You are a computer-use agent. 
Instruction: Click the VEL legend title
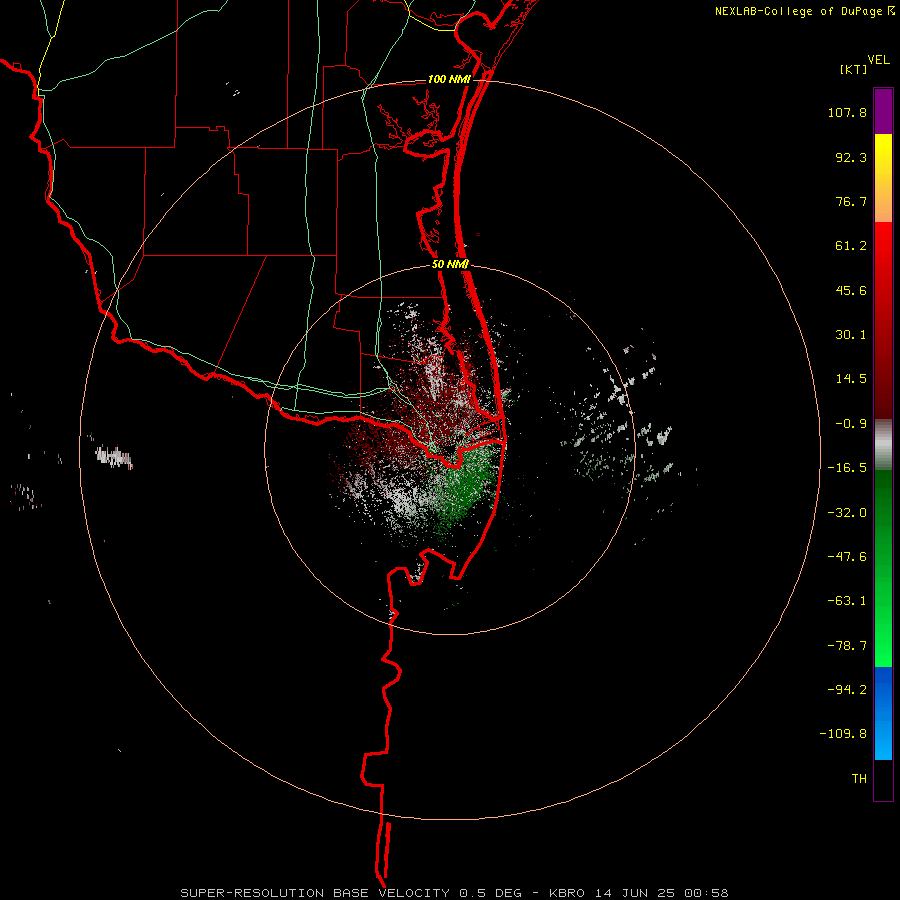pyautogui.click(x=879, y=60)
